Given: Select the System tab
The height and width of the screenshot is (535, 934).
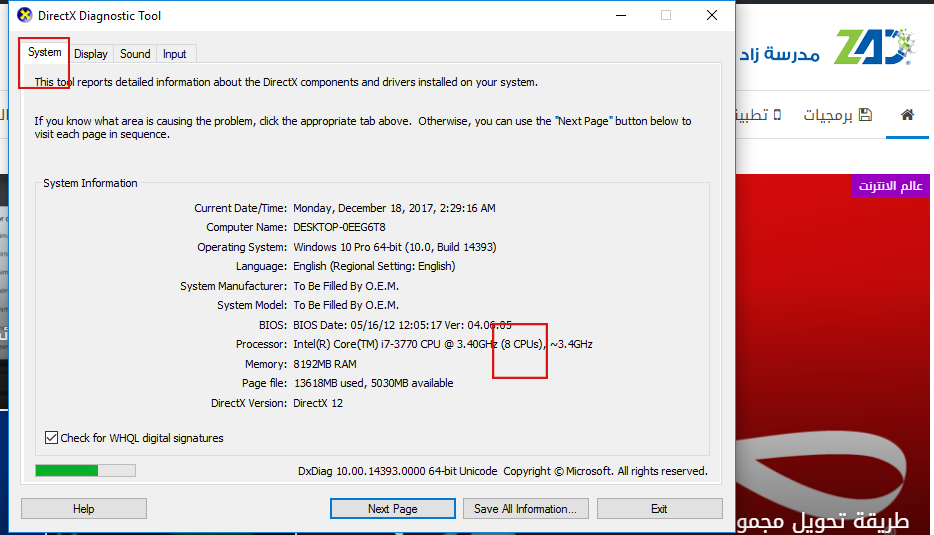Looking at the screenshot, I should 45,52.
